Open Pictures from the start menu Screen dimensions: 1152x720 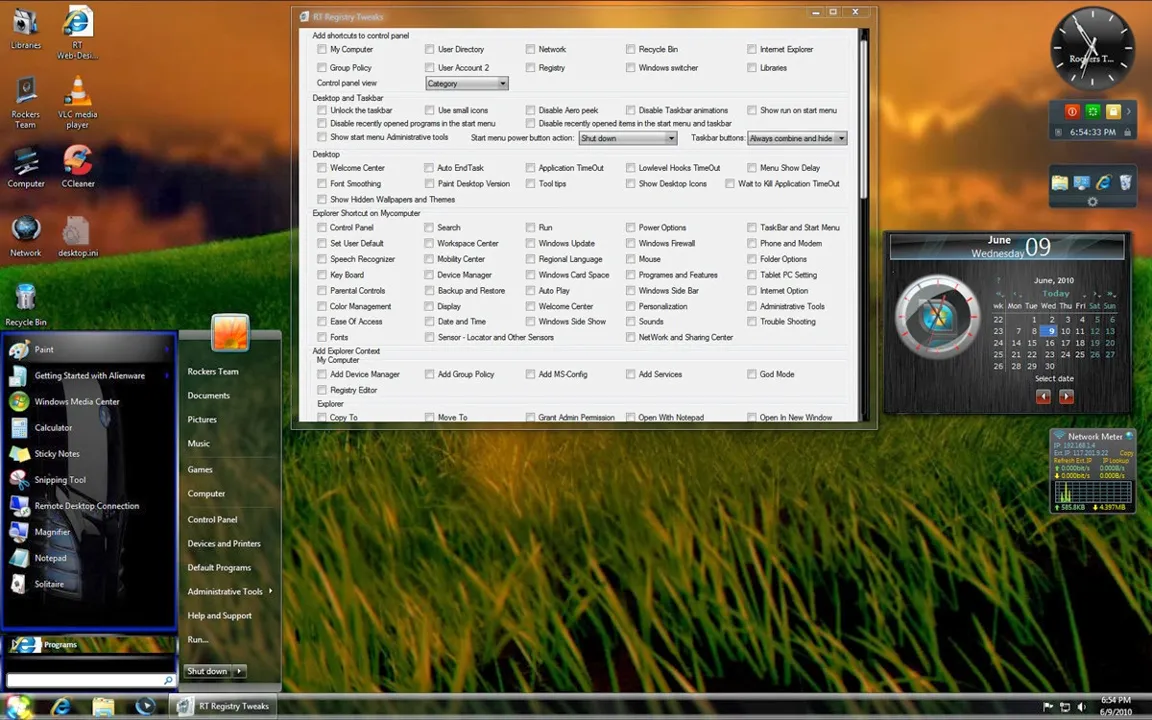[x=202, y=420]
